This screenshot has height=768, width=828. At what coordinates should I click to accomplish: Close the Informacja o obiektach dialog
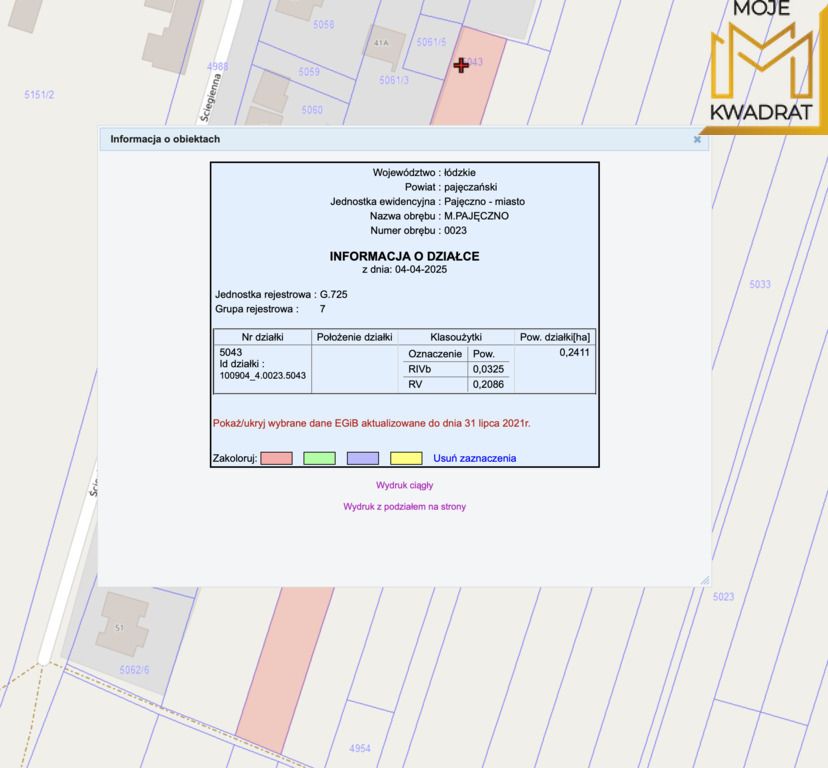tap(697, 139)
